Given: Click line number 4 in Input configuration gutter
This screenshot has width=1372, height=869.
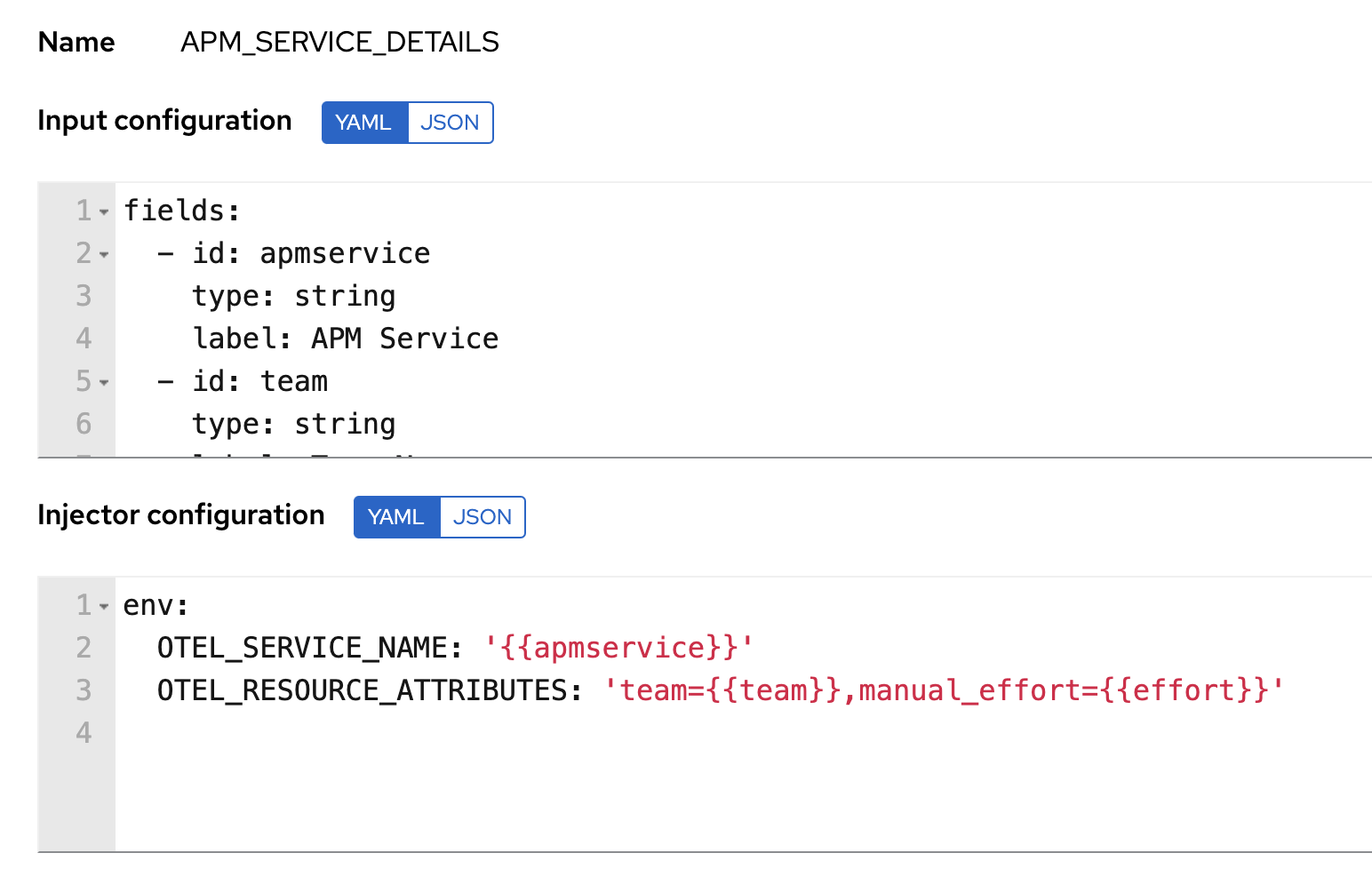Looking at the screenshot, I should [x=83, y=339].
